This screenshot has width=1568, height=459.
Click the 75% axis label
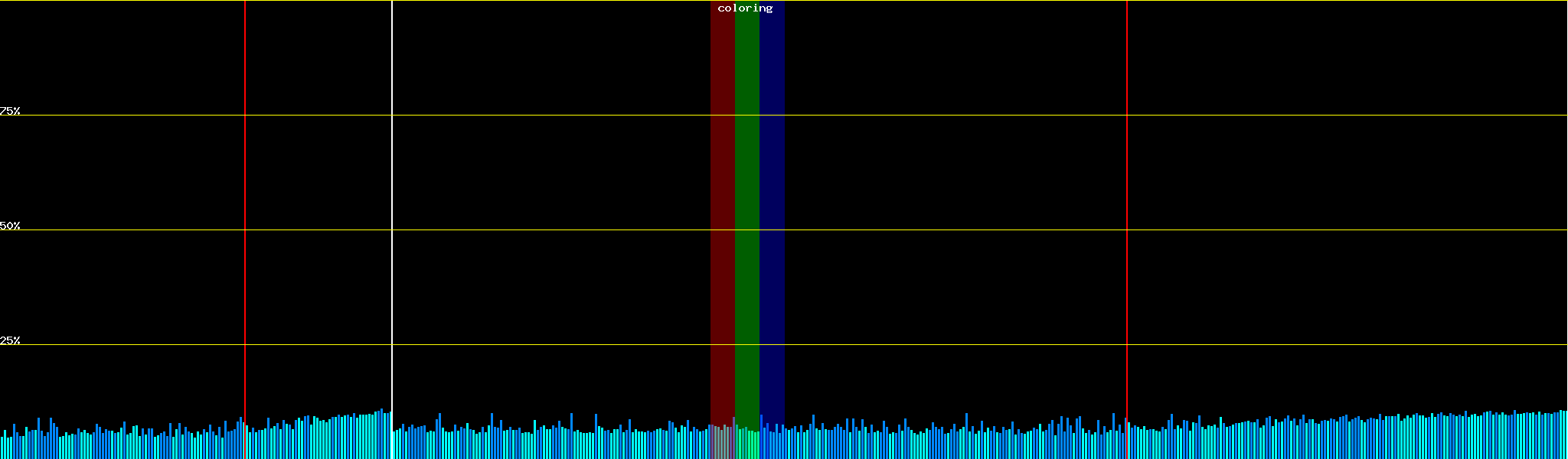coord(10,111)
